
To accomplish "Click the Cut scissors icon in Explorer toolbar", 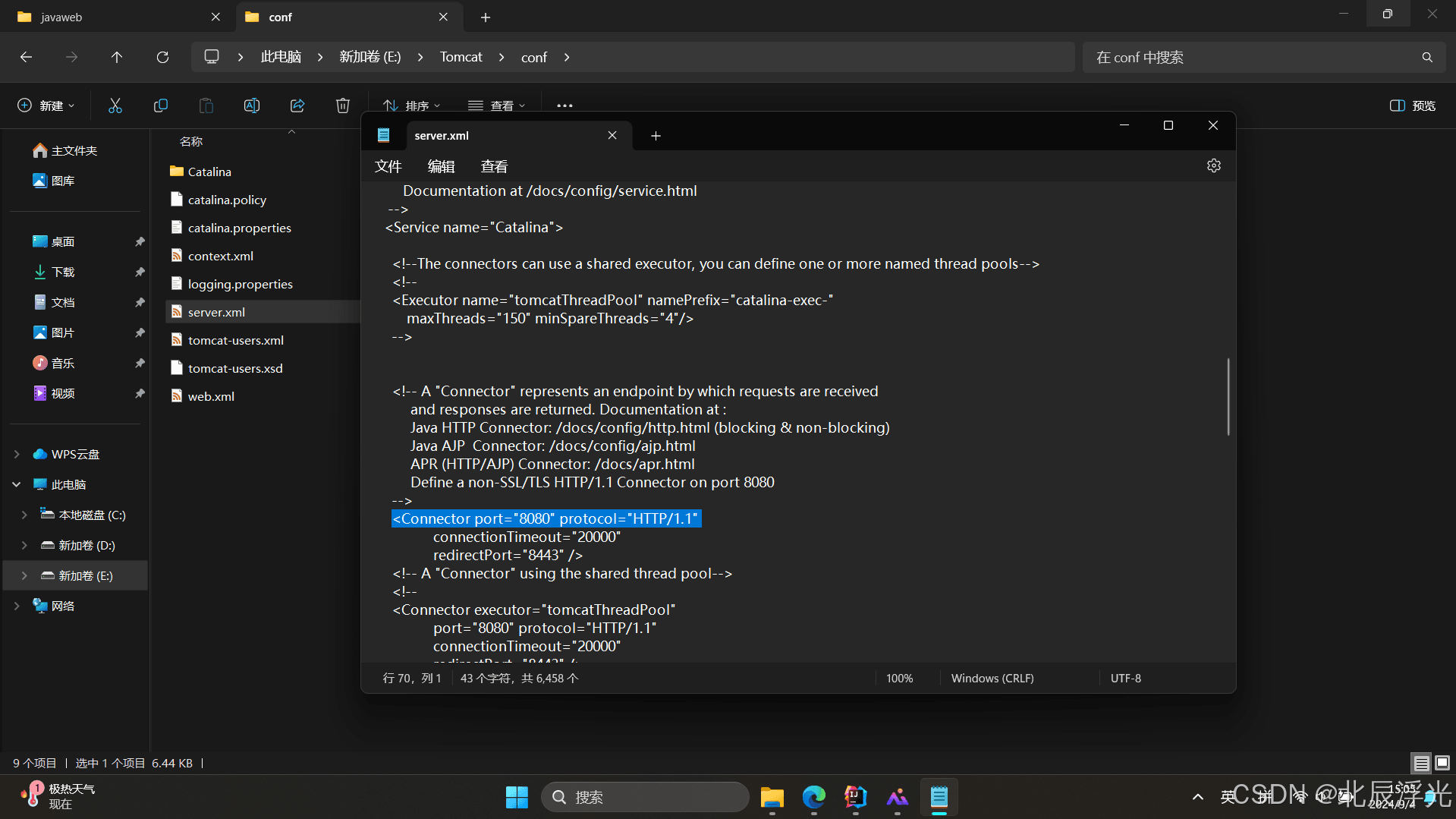I will coord(115,106).
